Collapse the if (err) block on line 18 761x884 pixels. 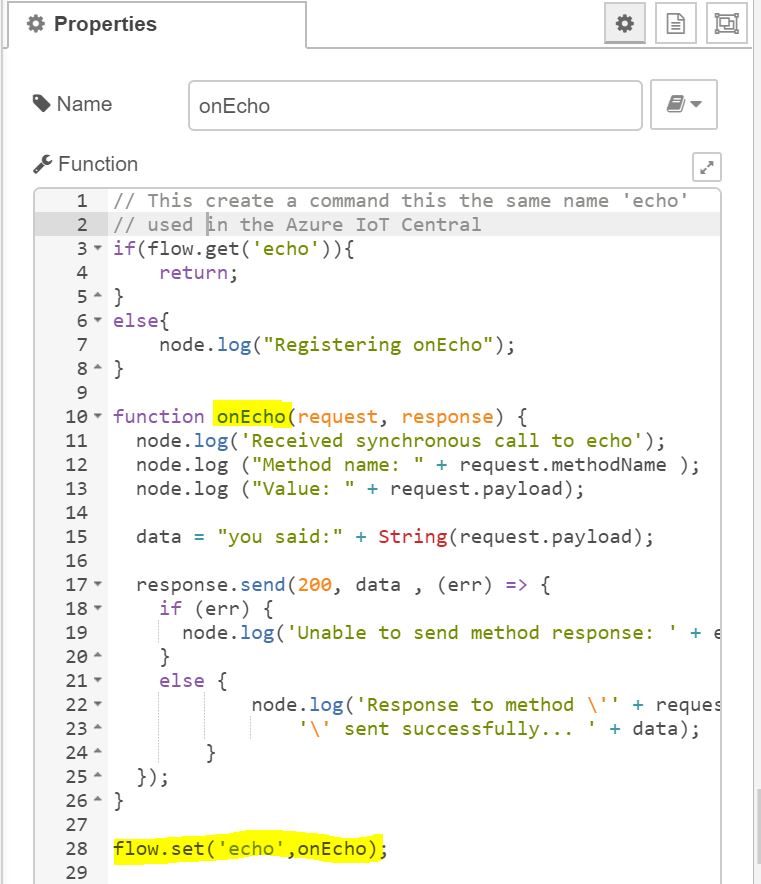97,609
